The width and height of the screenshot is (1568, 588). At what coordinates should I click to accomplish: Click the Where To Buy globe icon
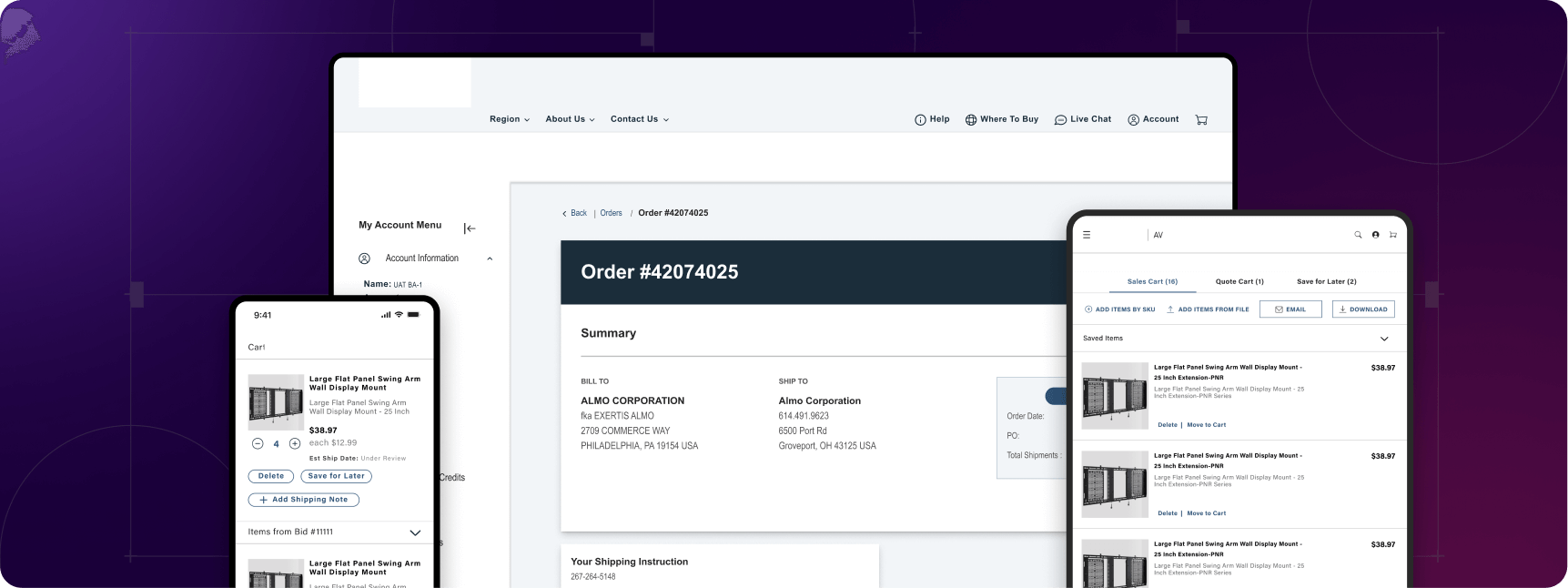coord(971,120)
